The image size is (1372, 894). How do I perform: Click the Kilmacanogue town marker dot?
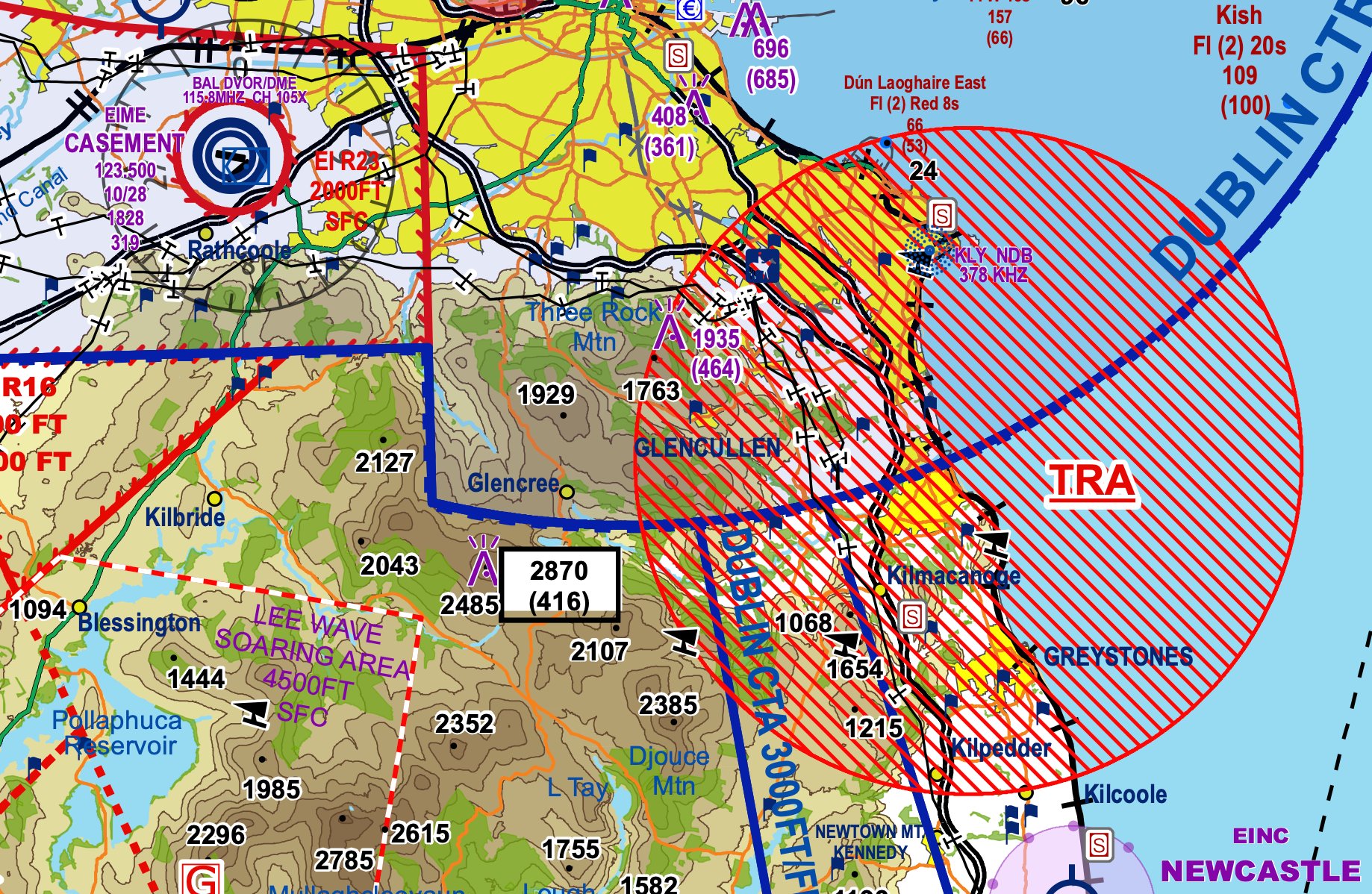[880, 590]
